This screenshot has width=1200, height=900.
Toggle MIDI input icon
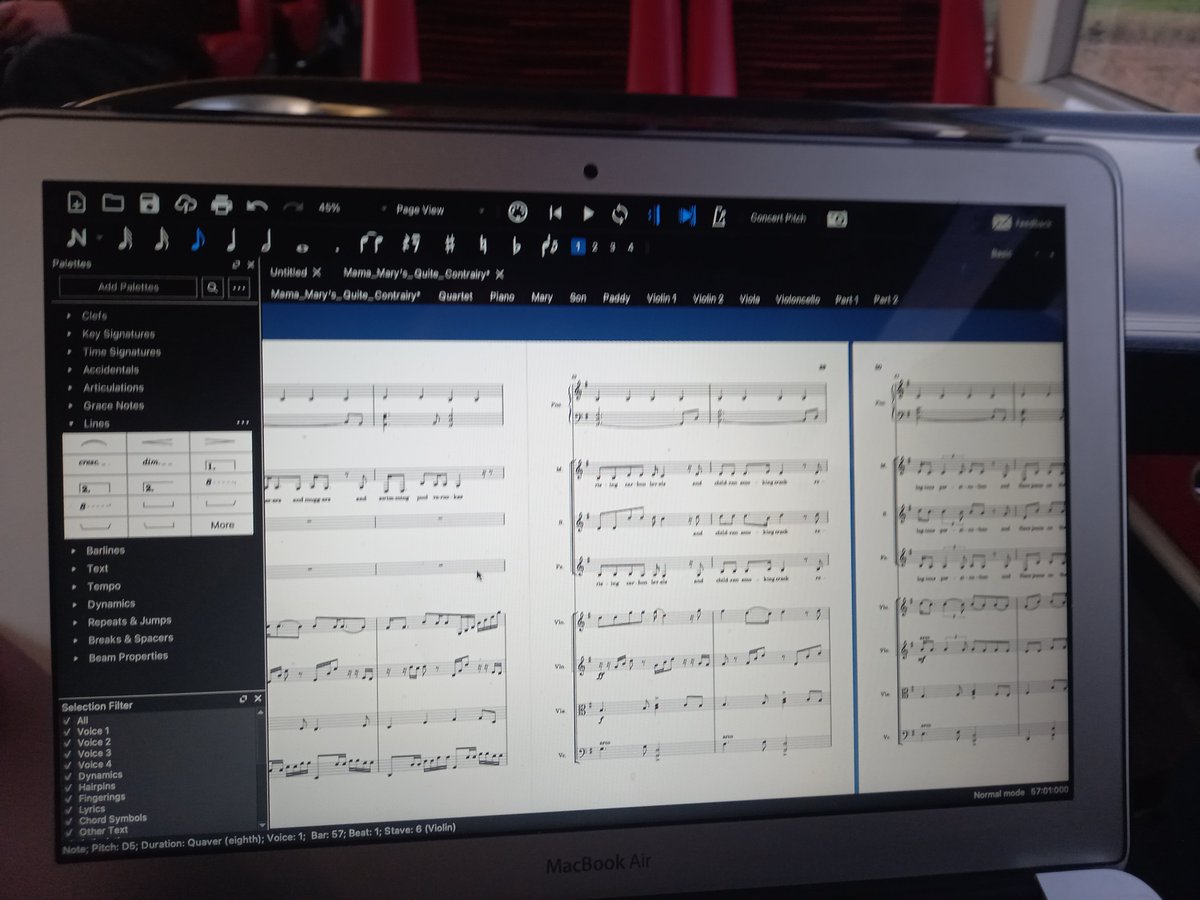tap(517, 212)
